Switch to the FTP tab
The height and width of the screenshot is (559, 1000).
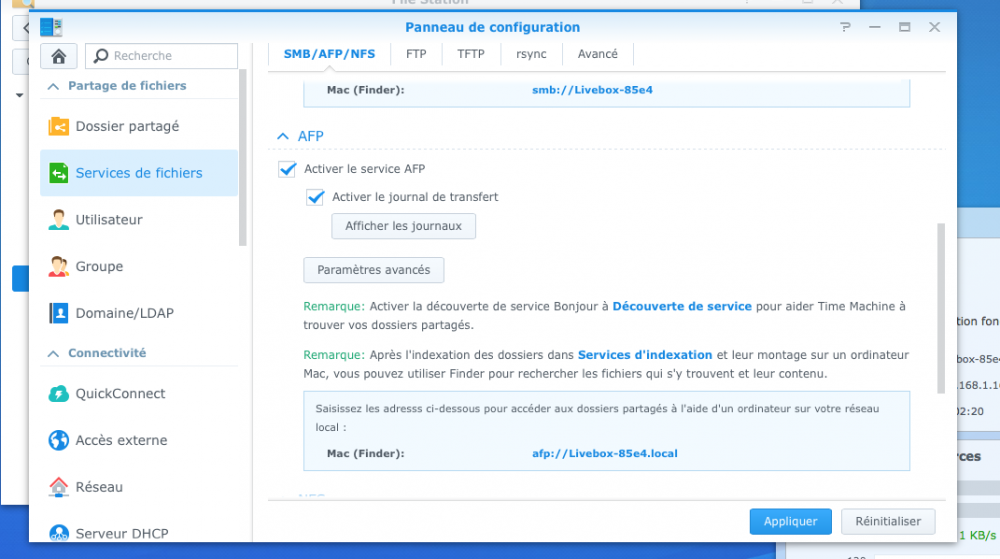point(416,54)
